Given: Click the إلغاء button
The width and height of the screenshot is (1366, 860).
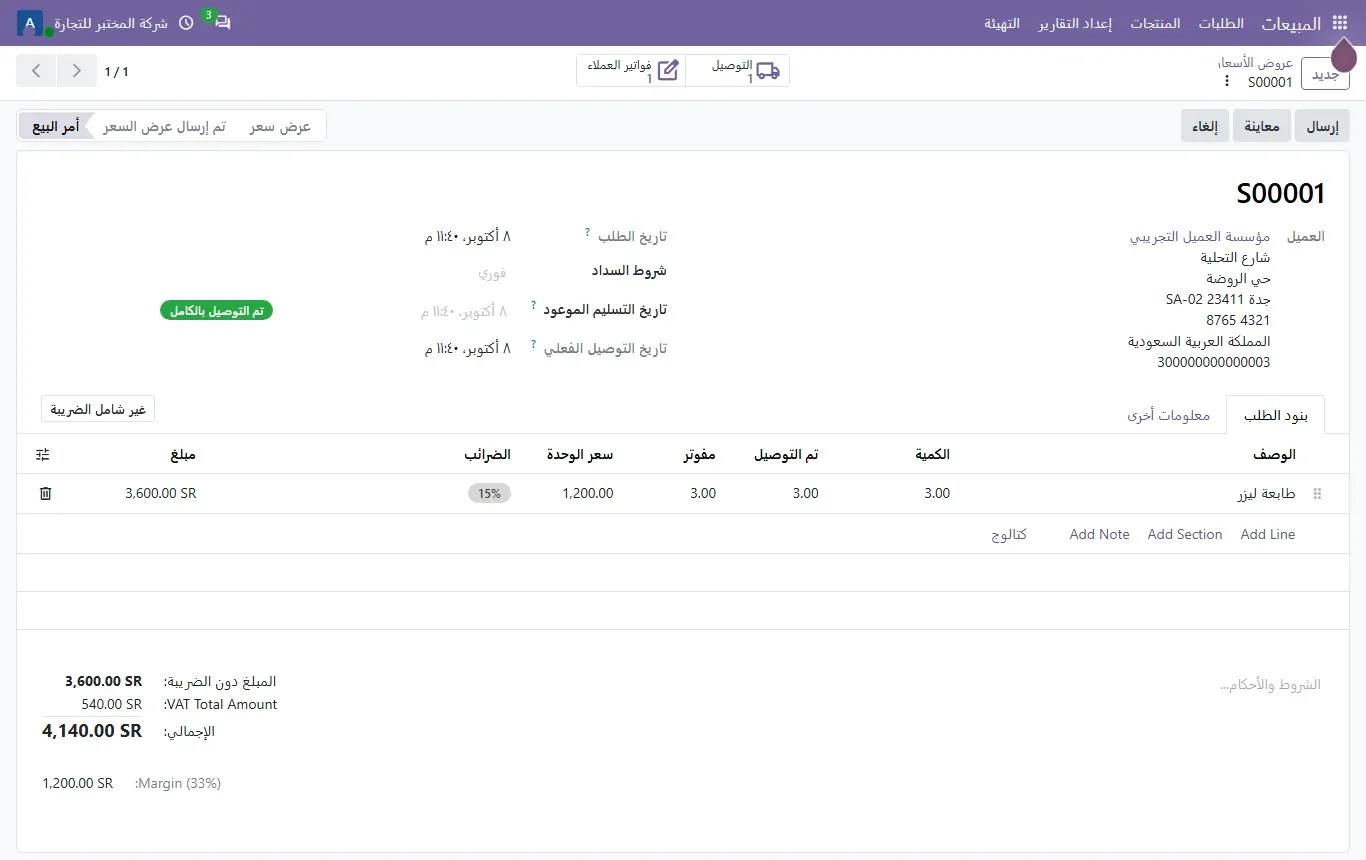Looking at the screenshot, I should tap(1205, 126).
